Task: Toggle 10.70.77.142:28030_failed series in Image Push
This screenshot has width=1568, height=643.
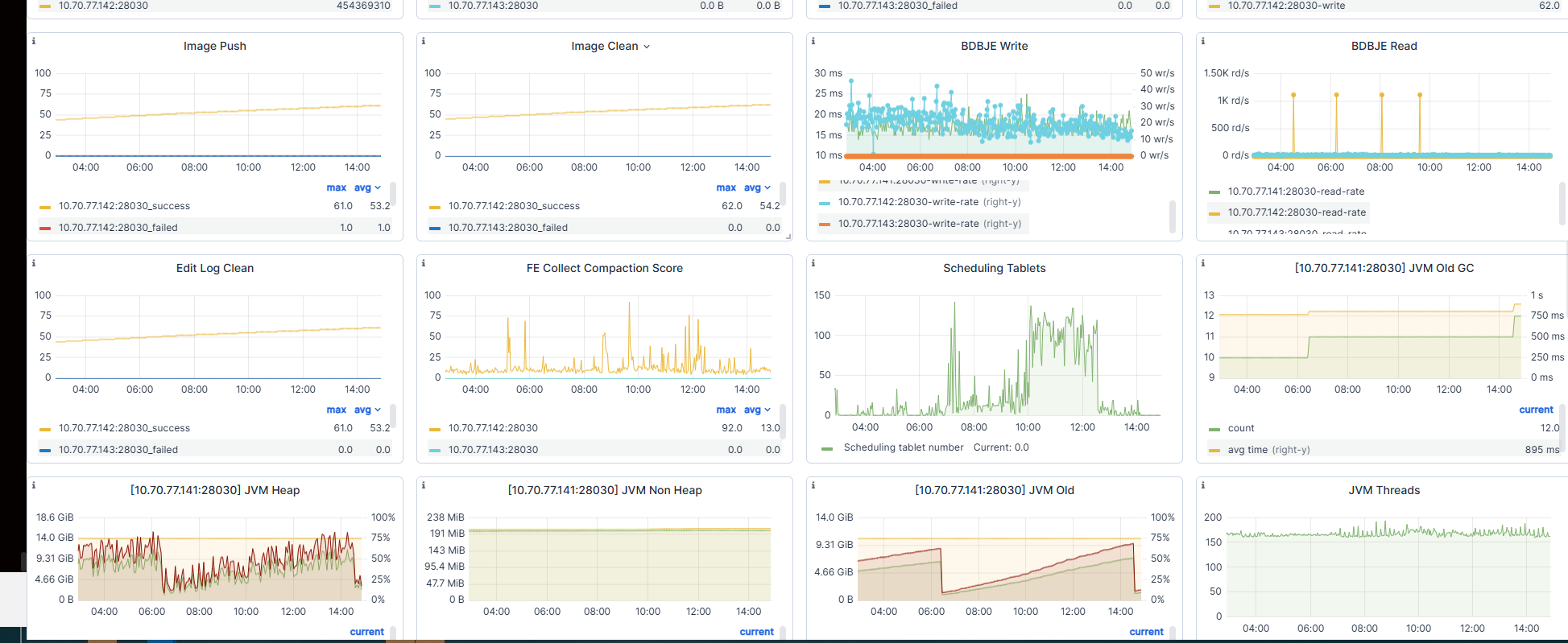Action: [118, 228]
